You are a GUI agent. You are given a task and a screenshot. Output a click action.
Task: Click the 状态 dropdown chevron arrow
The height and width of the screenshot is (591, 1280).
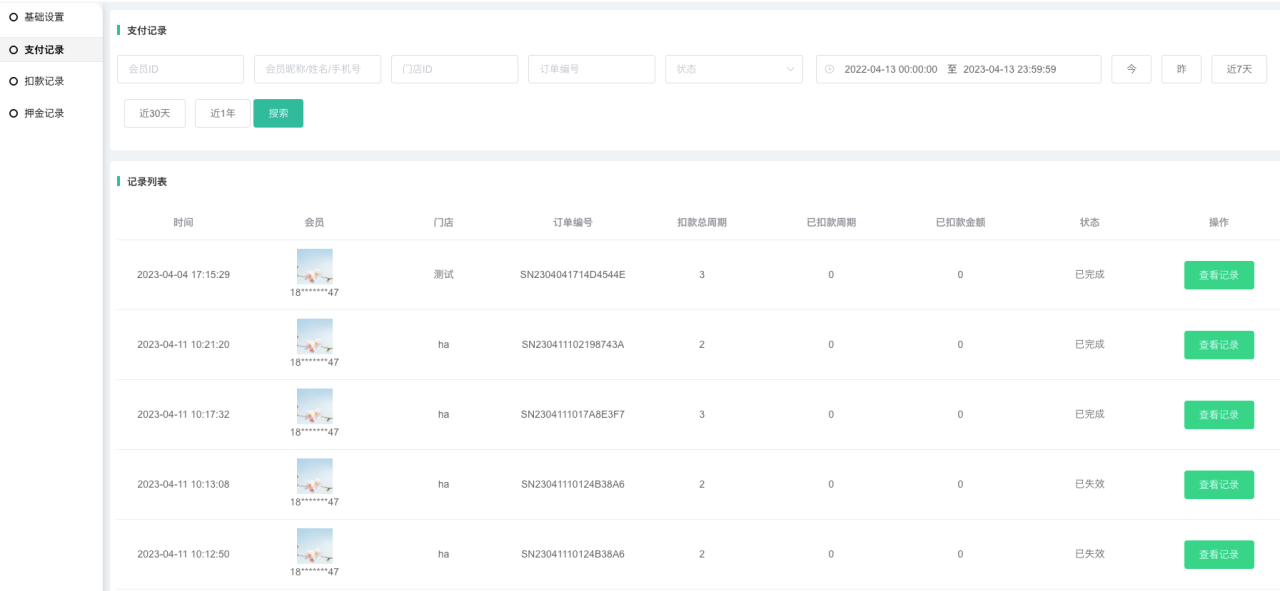790,69
